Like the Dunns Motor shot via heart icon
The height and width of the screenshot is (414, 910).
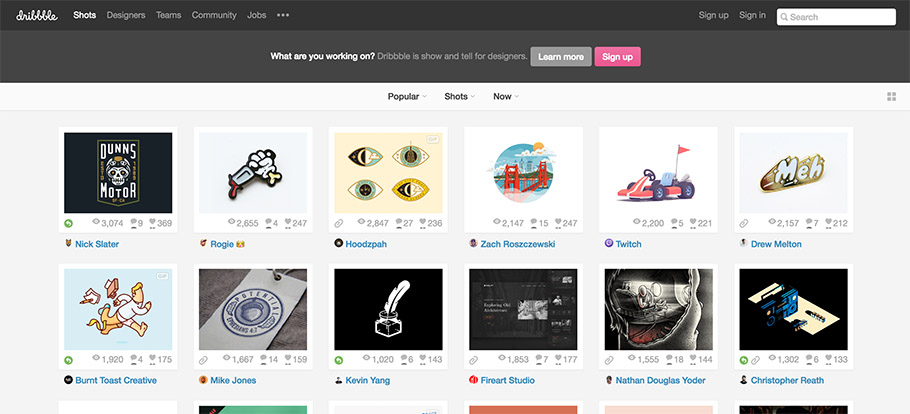[151, 223]
